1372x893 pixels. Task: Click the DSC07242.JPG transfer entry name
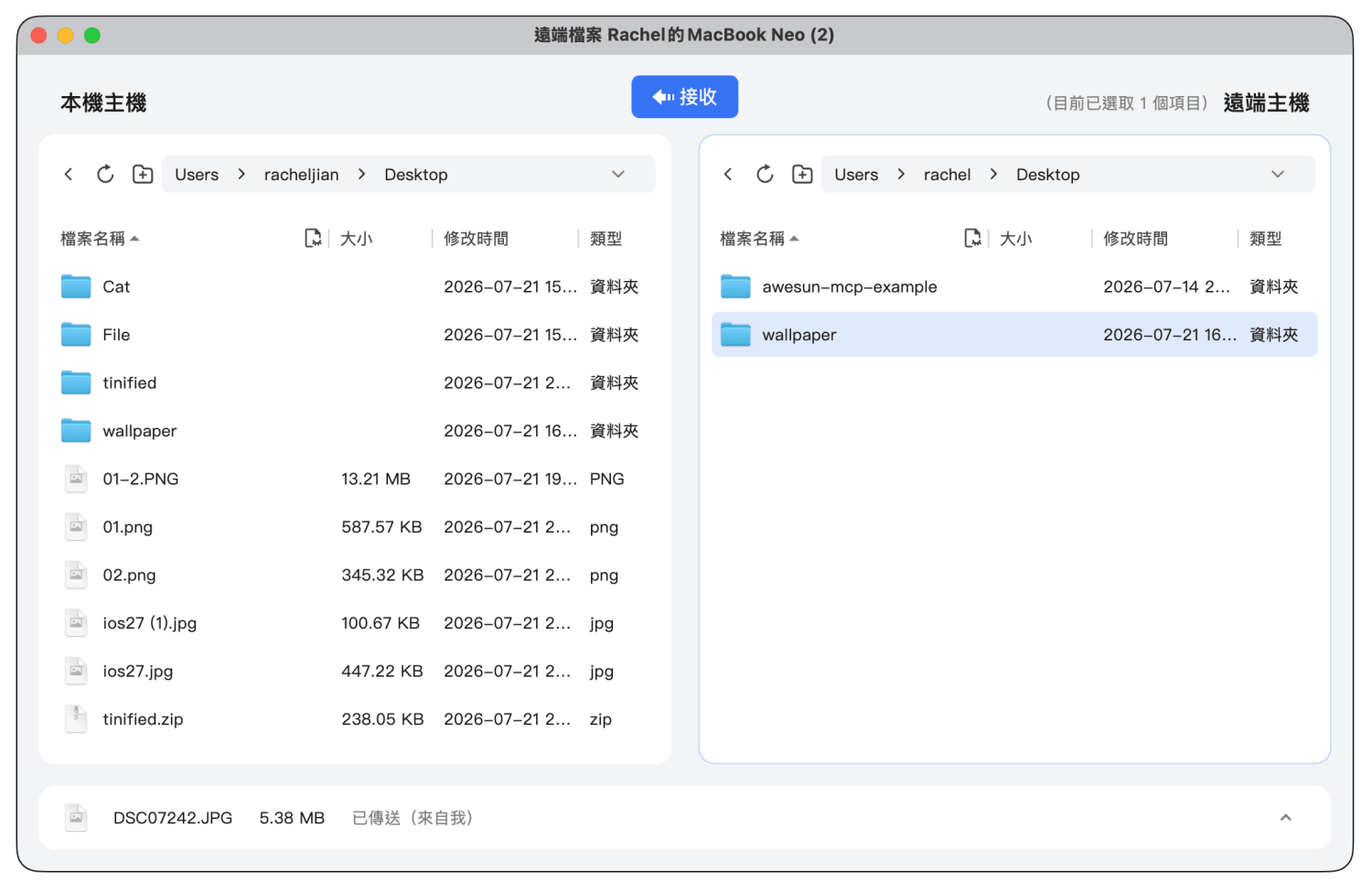tap(173, 818)
